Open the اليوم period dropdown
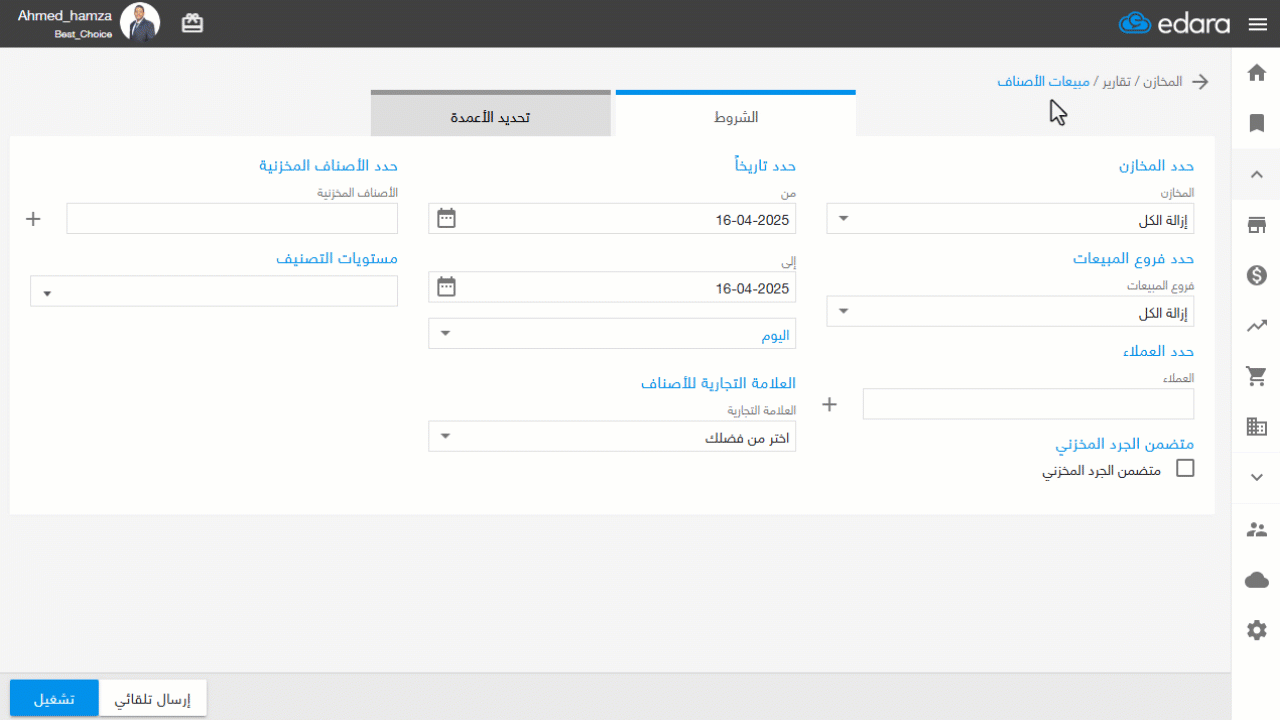Viewport: 1280px width, 720px height. [612, 334]
